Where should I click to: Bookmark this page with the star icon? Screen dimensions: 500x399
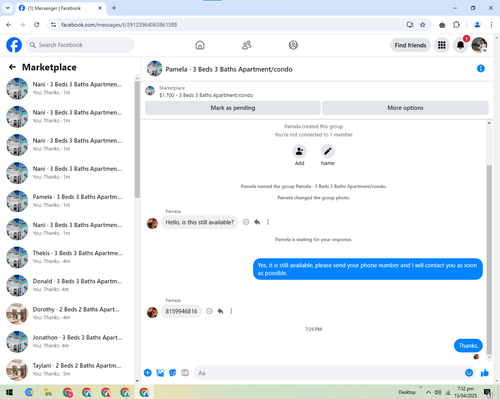423,25
